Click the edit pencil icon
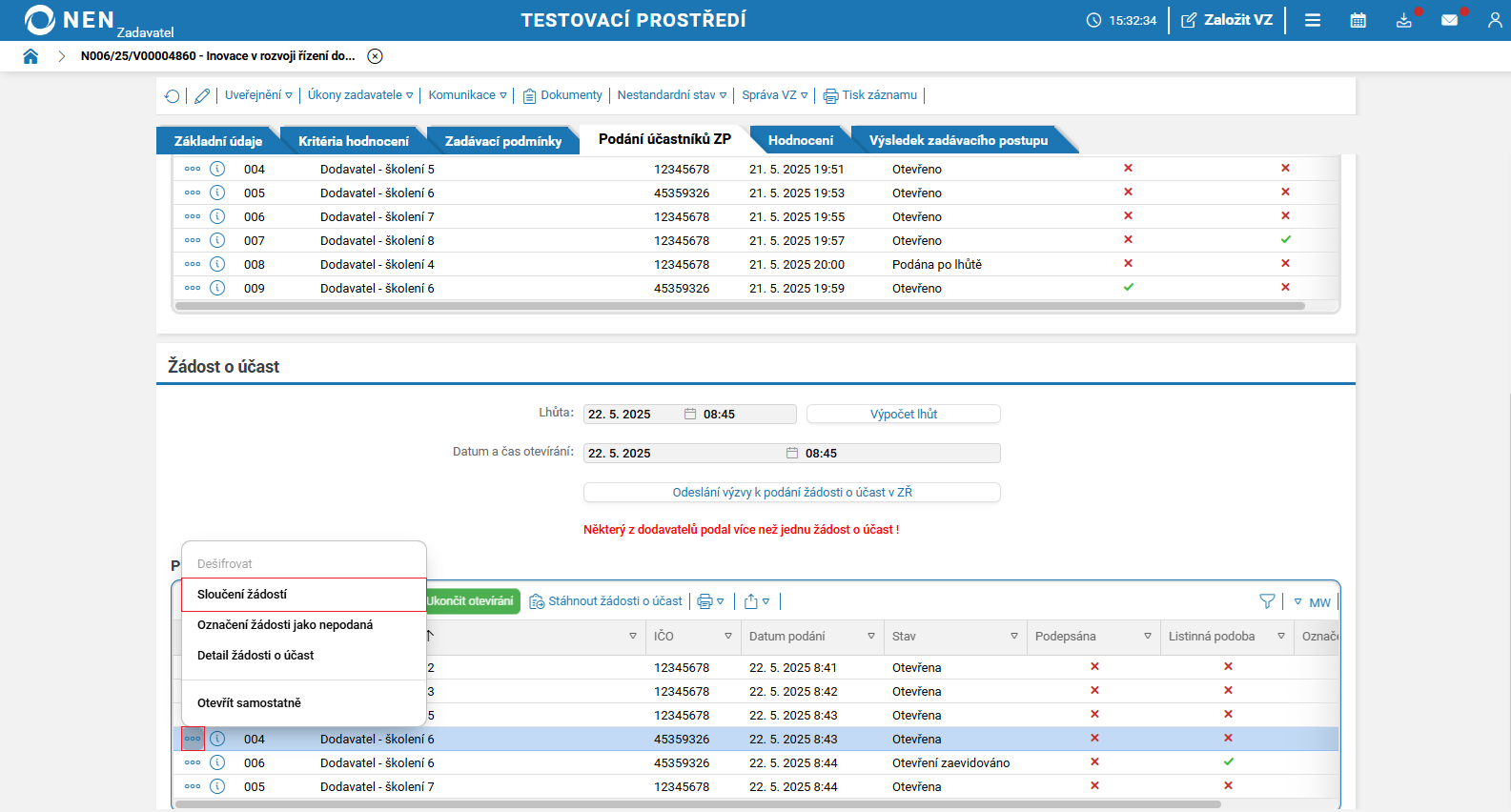 point(202,95)
